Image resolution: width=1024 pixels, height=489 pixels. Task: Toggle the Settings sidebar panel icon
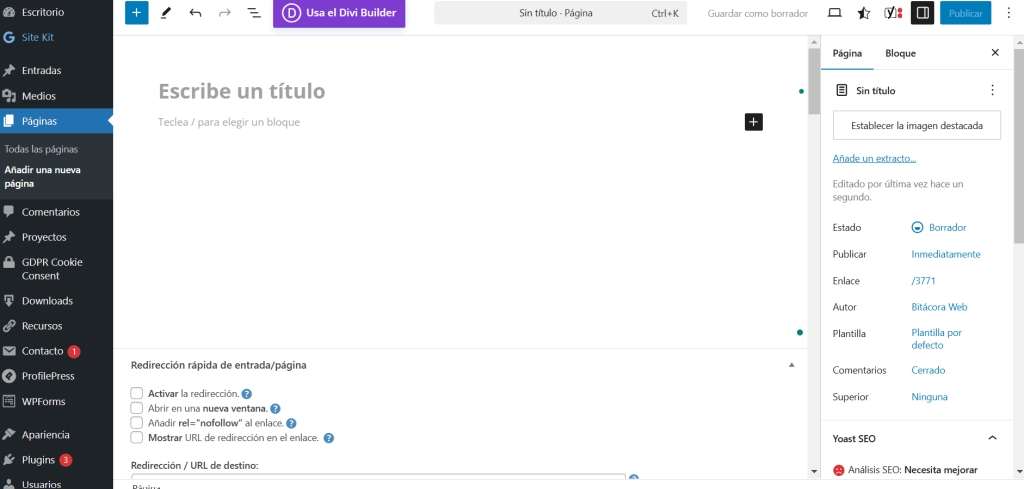pyautogui.click(x=922, y=13)
